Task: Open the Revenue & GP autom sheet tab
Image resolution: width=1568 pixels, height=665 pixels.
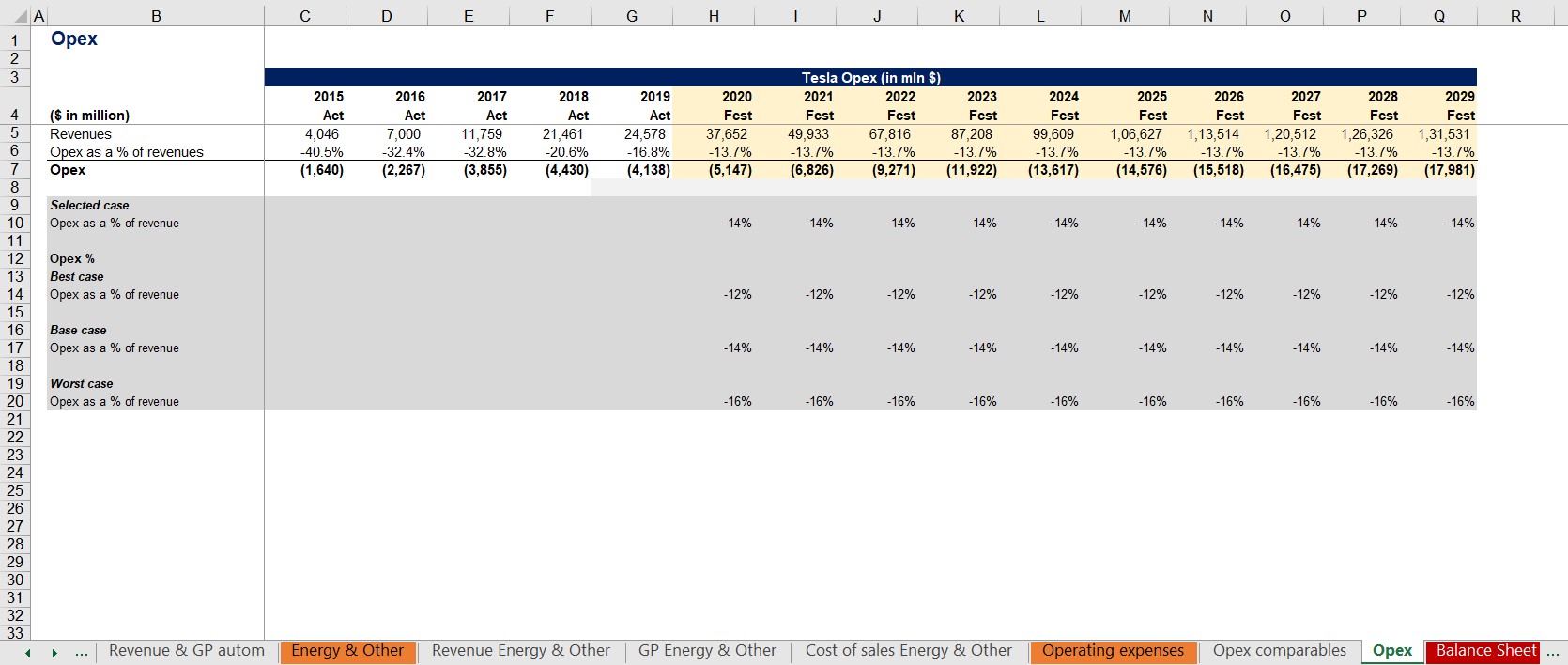Action: pos(187,651)
